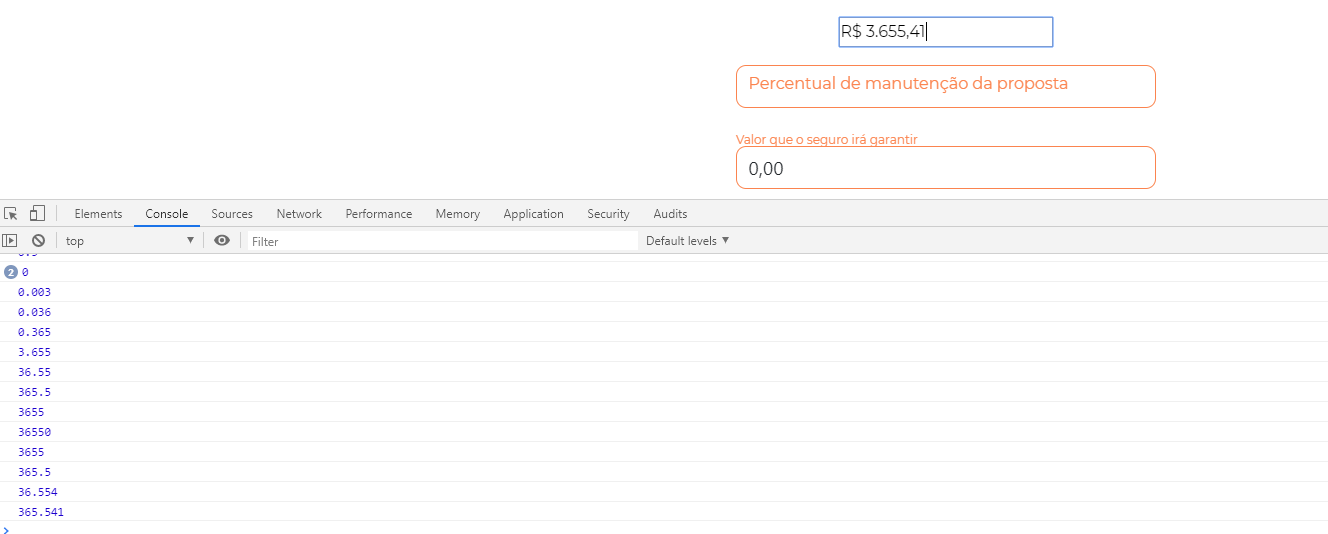Clear console with the ban icon
Screen dimensions: 1328x534
tap(38, 241)
